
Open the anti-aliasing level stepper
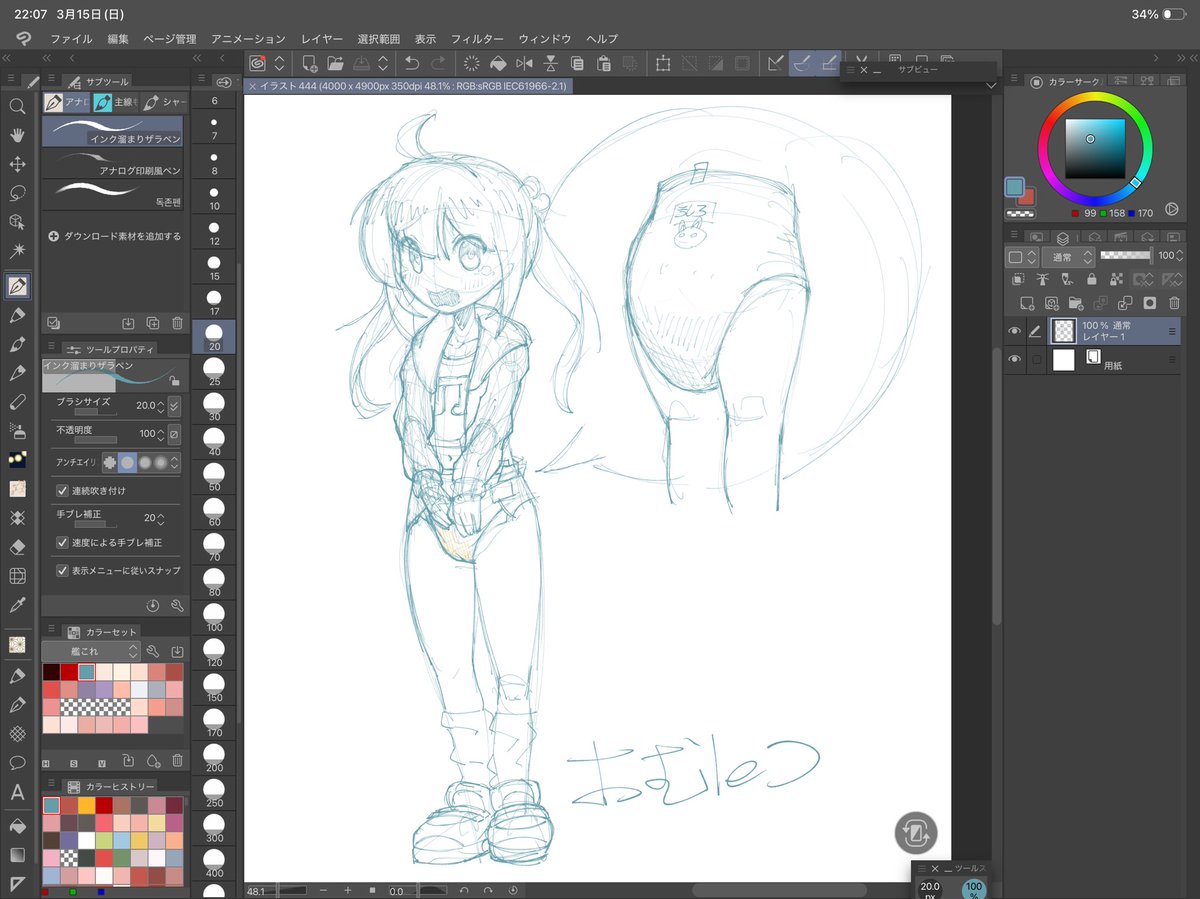tap(176, 463)
